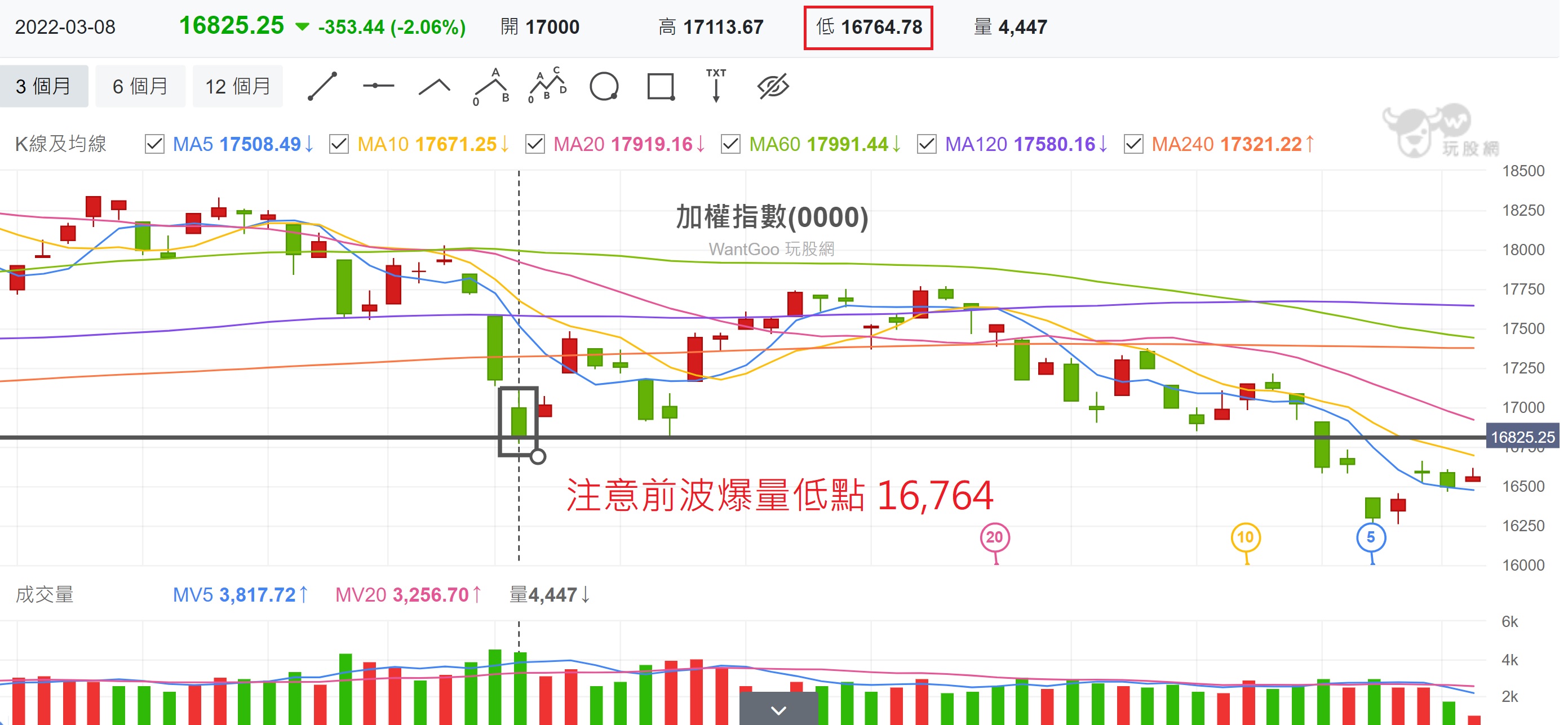The image size is (1568, 725).
Task: Click the 成交量 section label
Action: click(45, 595)
